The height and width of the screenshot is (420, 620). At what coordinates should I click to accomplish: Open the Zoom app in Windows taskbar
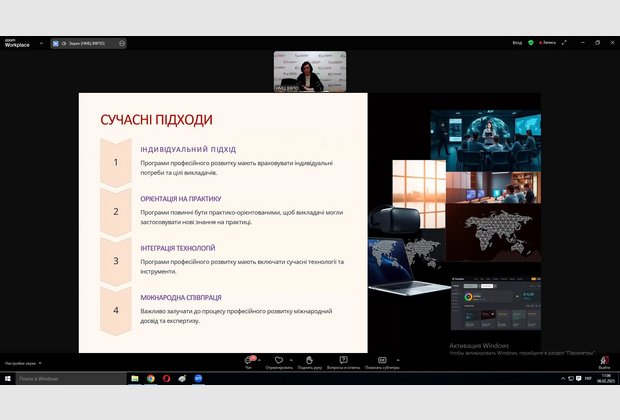pyautogui.click(x=198, y=379)
